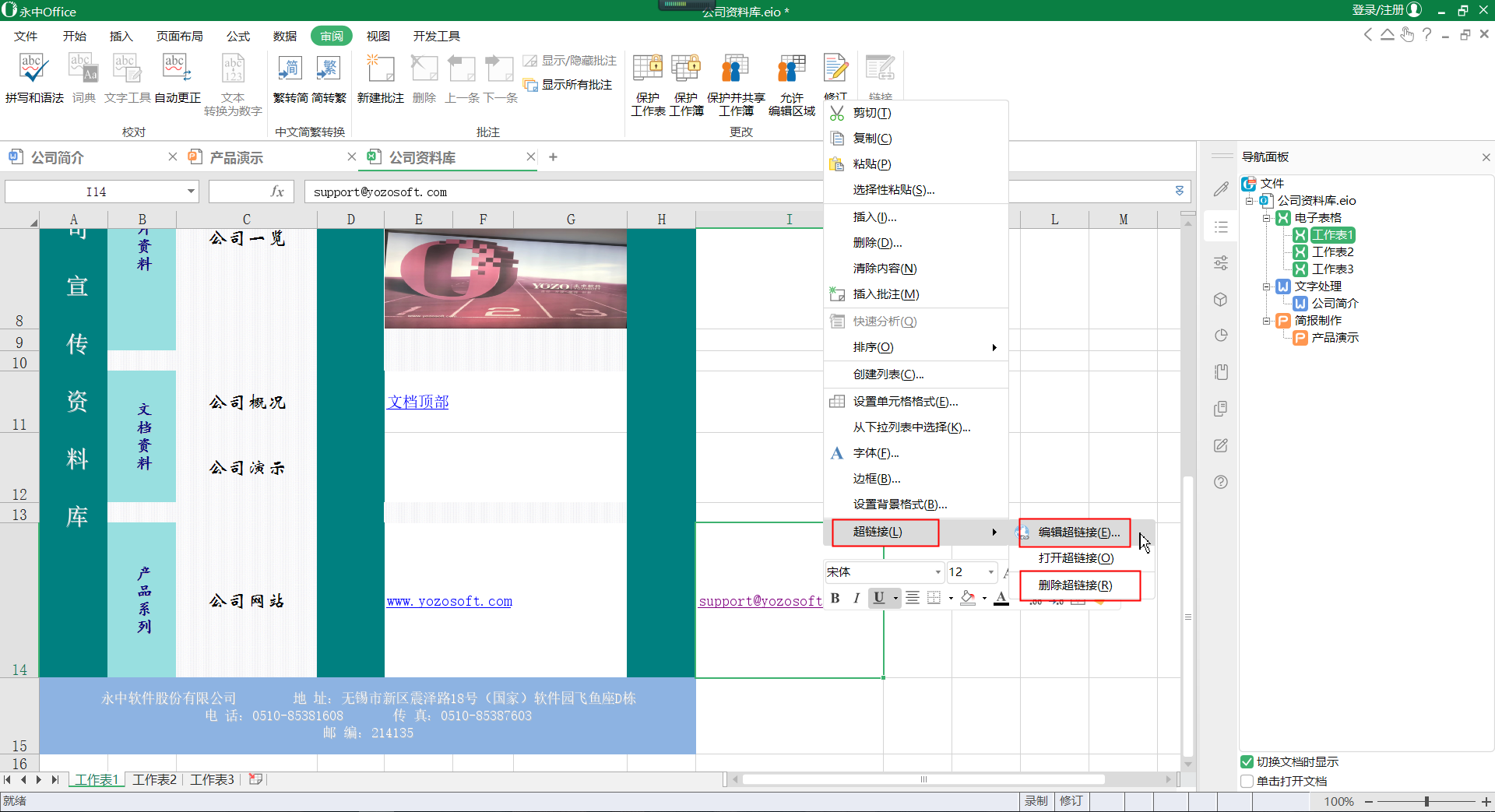Toggle italic in the mini toolbar

(x=856, y=598)
